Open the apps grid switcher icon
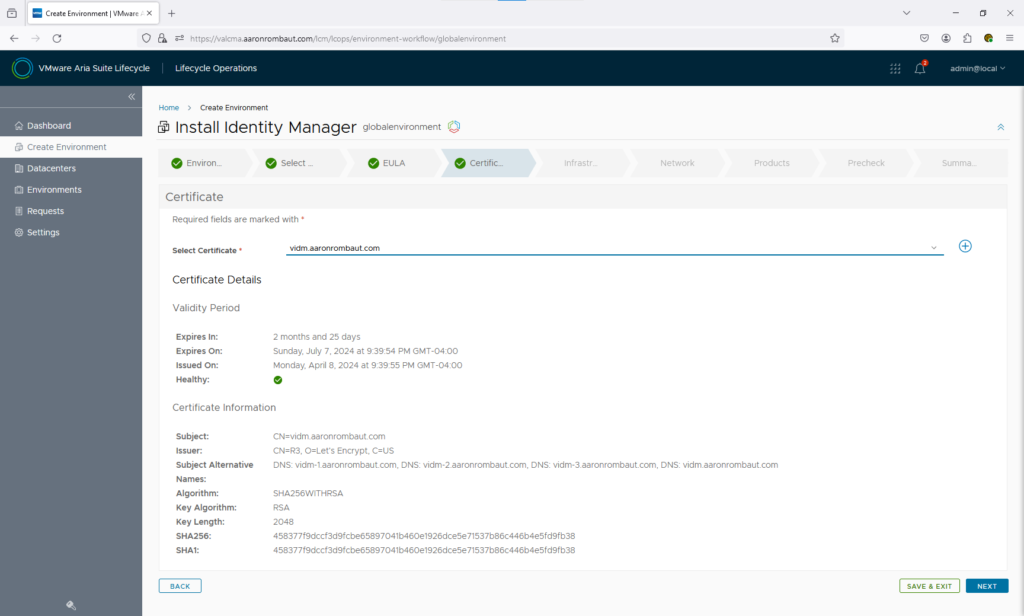1024x616 pixels. click(x=895, y=68)
